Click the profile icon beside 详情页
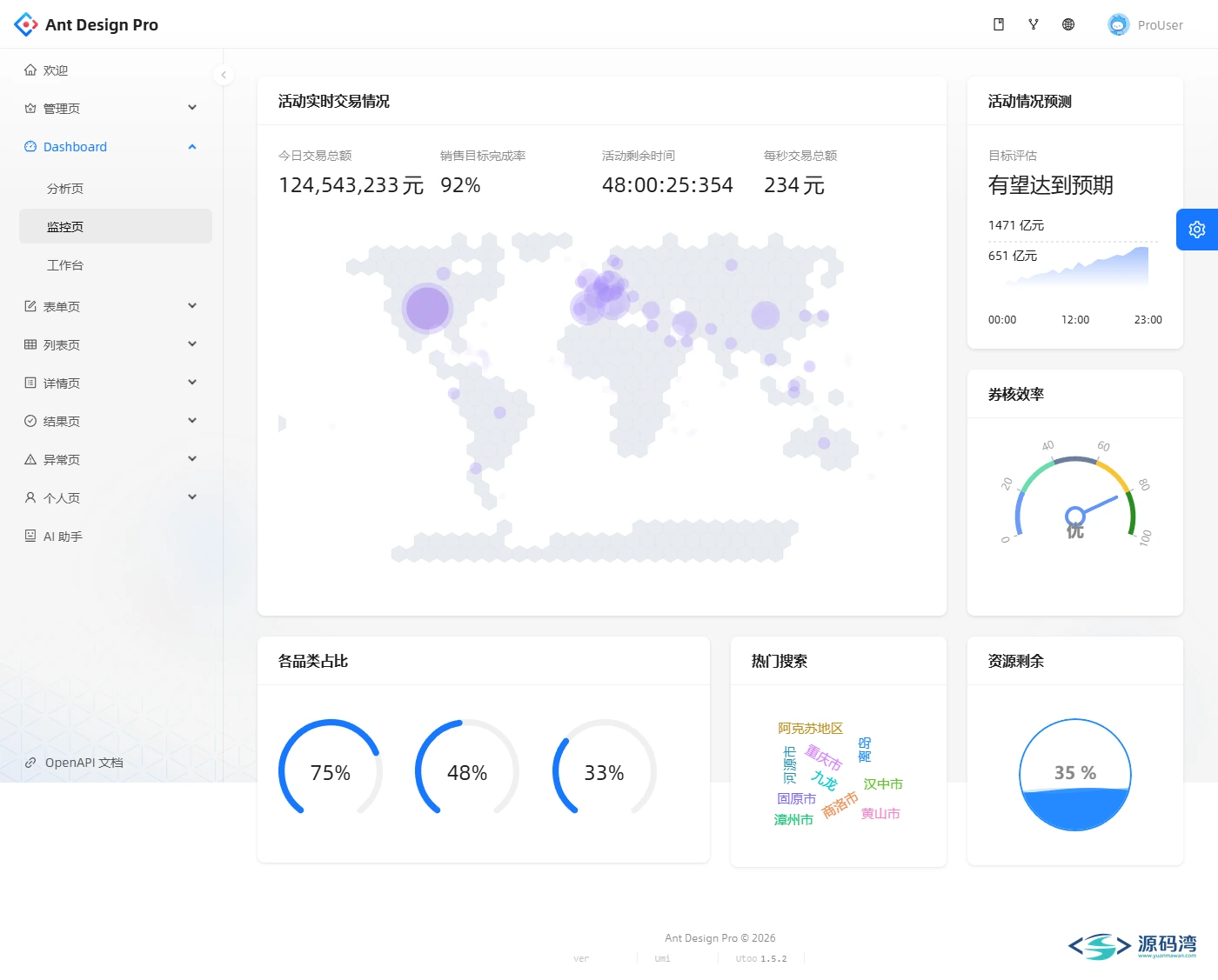Image resolution: width=1218 pixels, height=980 pixels. coord(30,383)
